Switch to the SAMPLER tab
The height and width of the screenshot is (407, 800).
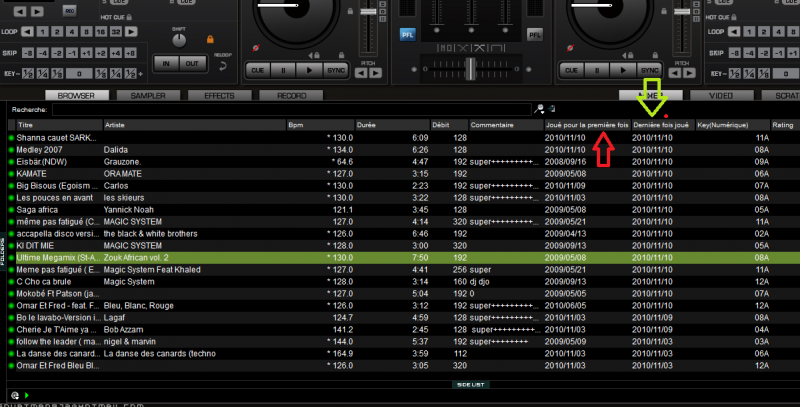click(x=148, y=95)
